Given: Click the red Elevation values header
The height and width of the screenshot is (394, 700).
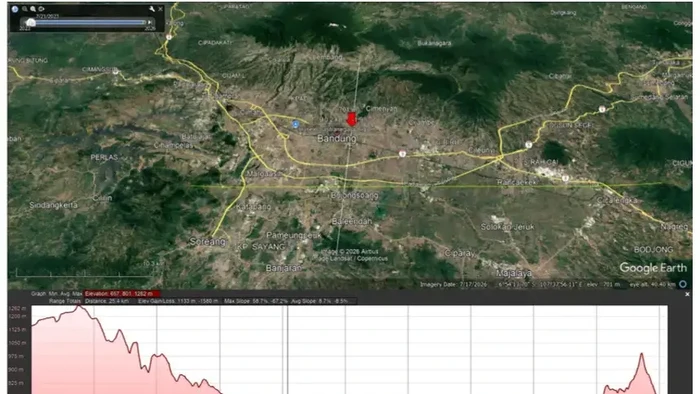Looking at the screenshot, I should (x=122, y=294).
